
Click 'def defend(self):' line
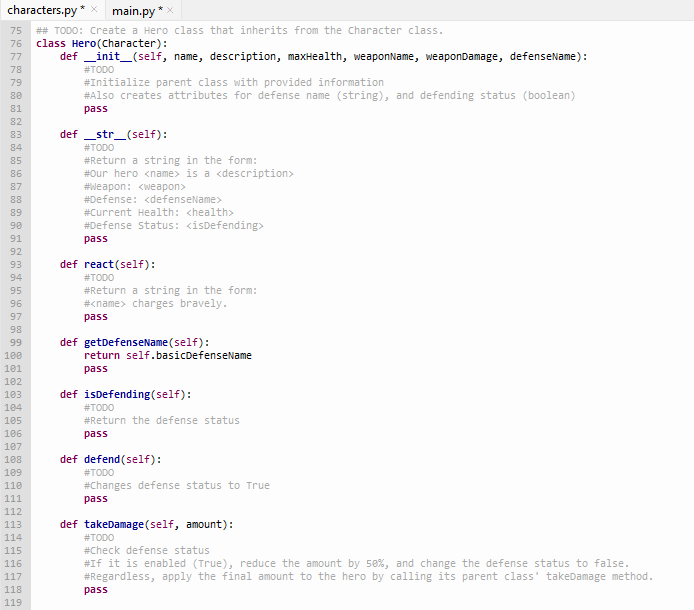[111, 459]
